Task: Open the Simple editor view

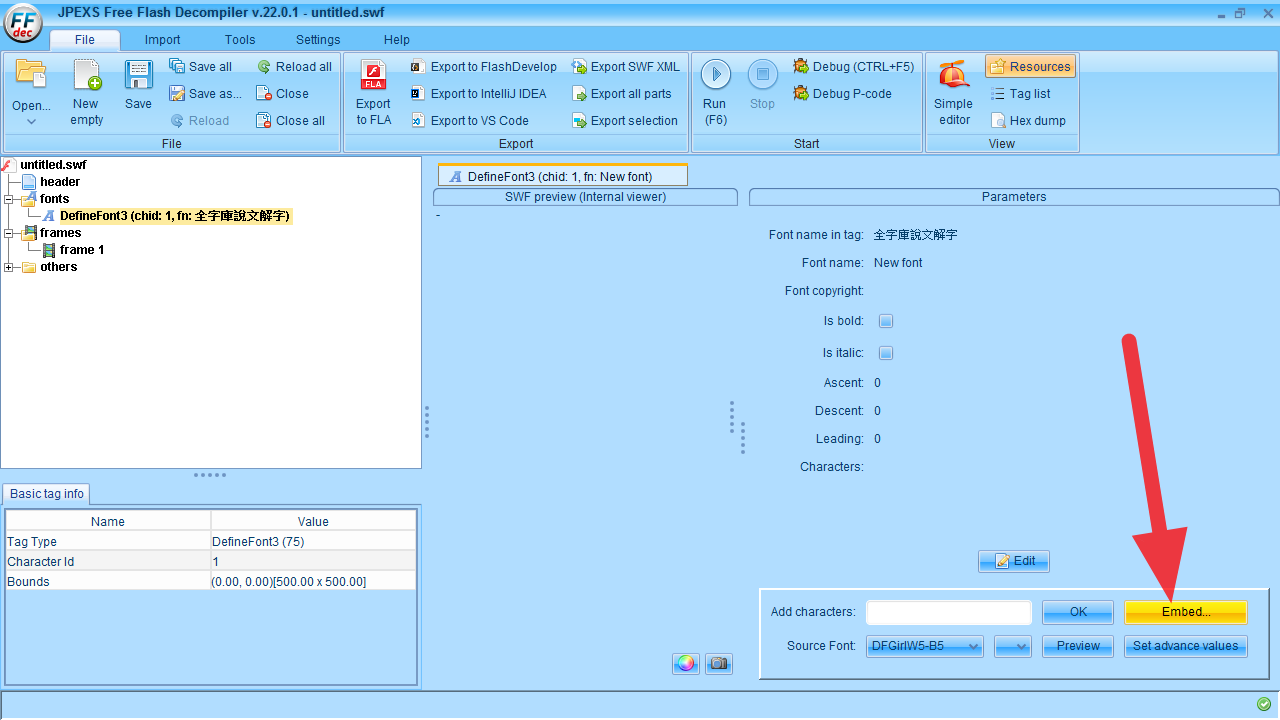Action: coord(954,92)
